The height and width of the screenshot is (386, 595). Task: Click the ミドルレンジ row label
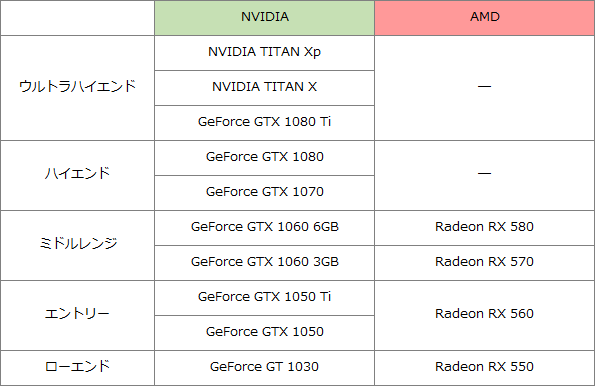pos(77,246)
